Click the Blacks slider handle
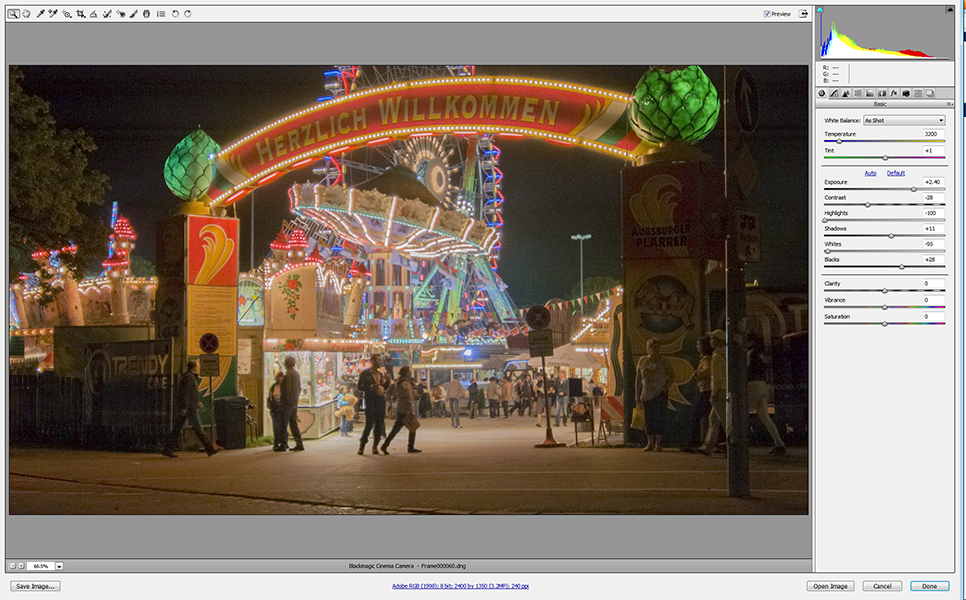This screenshot has width=966, height=600. click(x=902, y=267)
